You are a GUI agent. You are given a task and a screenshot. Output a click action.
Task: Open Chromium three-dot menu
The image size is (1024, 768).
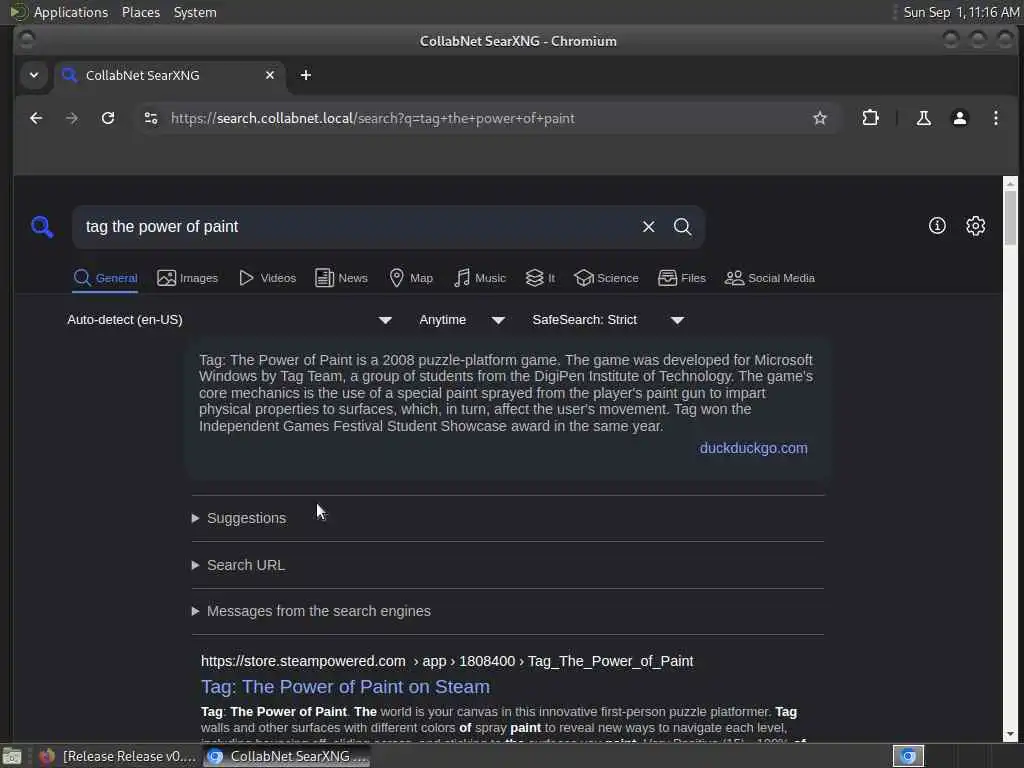coord(995,118)
